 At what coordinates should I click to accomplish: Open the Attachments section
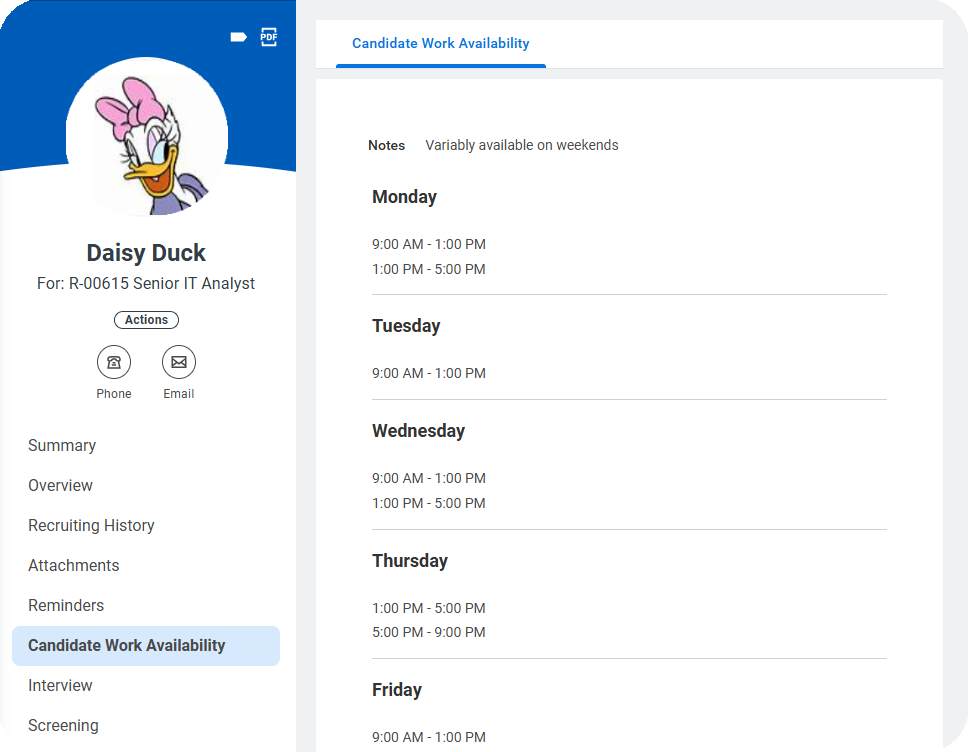coord(73,566)
